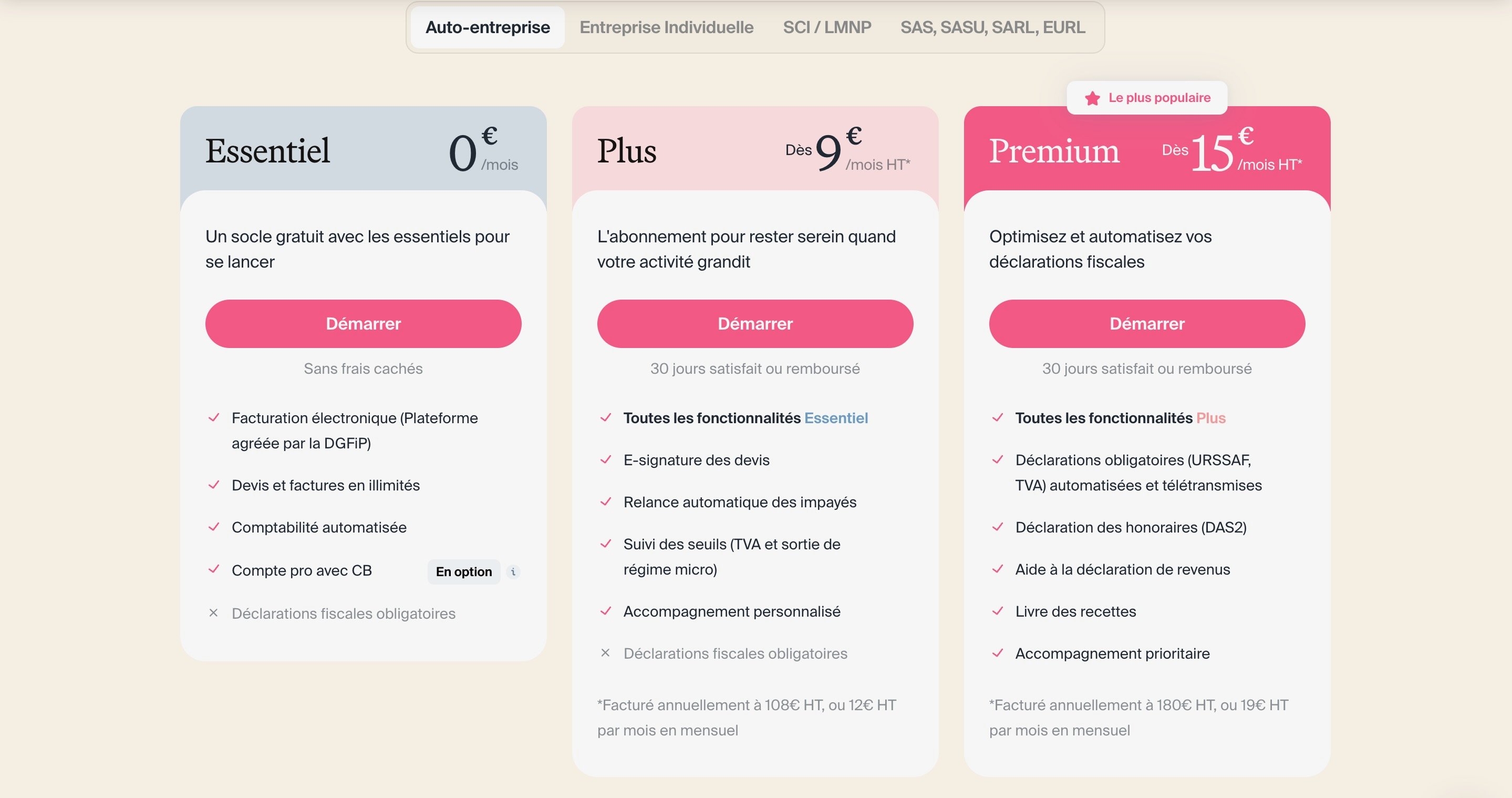Image resolution: width=1512 pixels, height=798 pixels.
Task: Select the Auto-entreprise tab
Action: [487, 27]
